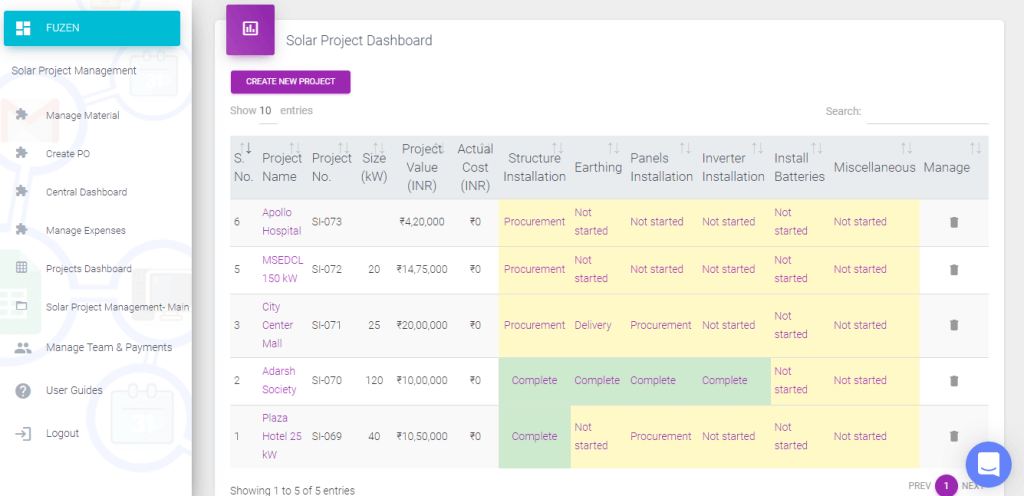Click the CREATE NEW PROJECT button

tap(291, 82)
